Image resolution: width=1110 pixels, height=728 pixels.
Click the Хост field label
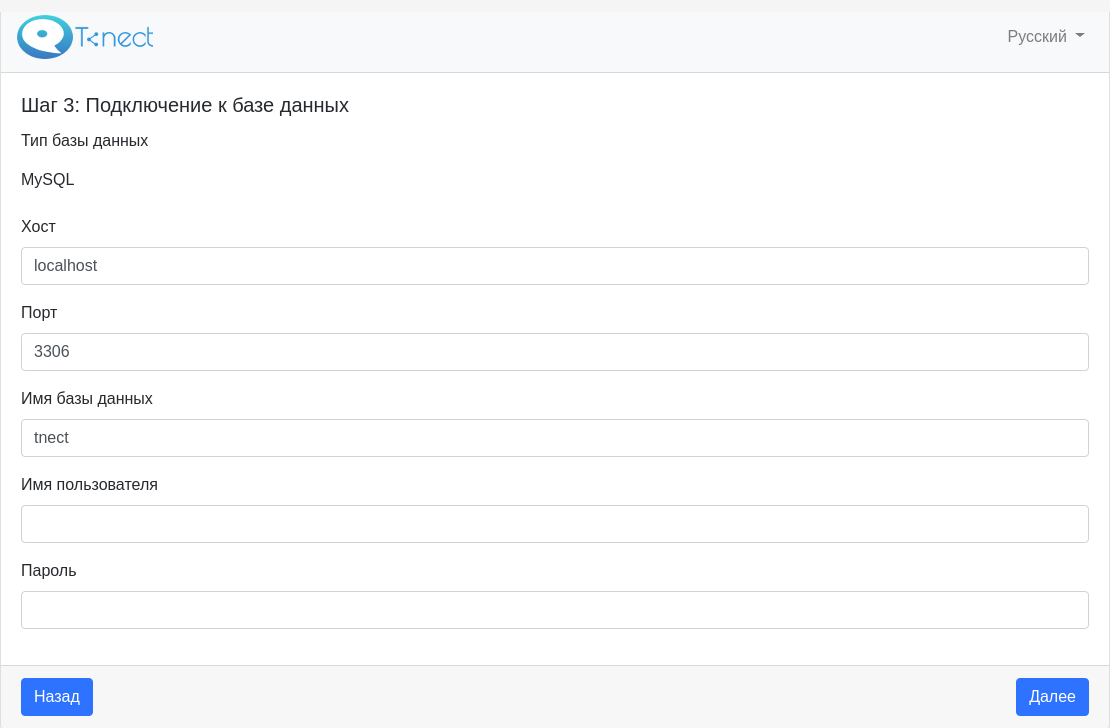coord(38,227)
